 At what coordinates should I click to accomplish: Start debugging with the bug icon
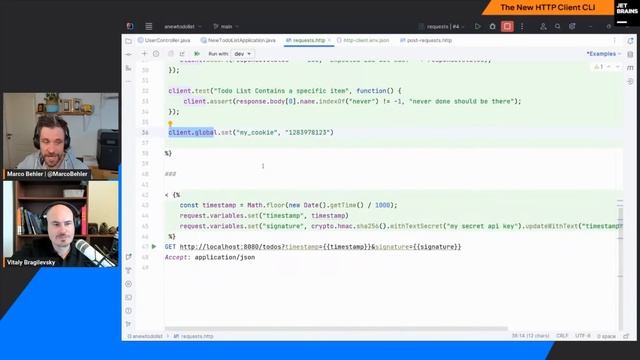(492, 27)
